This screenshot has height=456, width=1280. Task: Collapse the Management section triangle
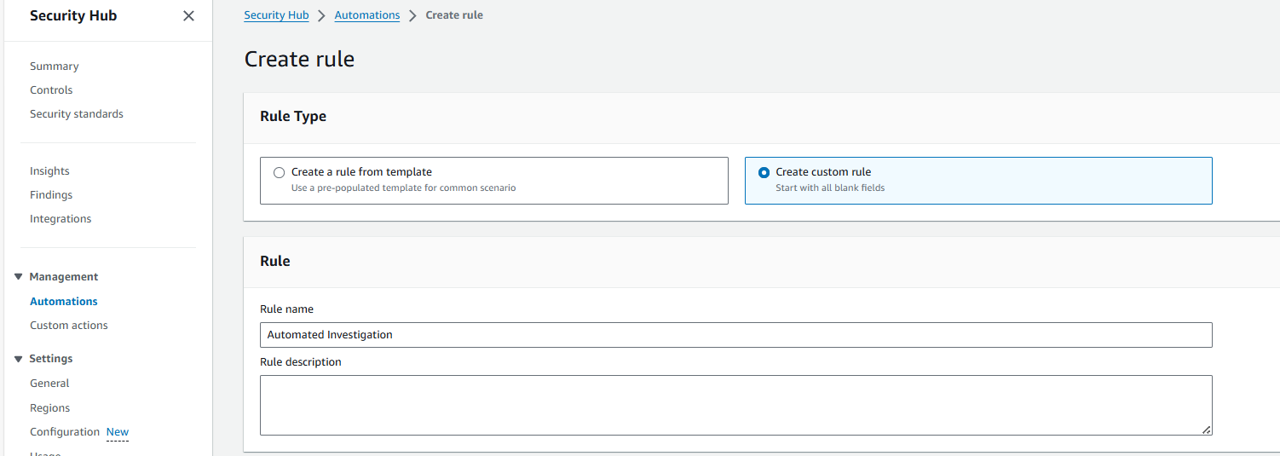pyautogui.click(x=18, y=277)
